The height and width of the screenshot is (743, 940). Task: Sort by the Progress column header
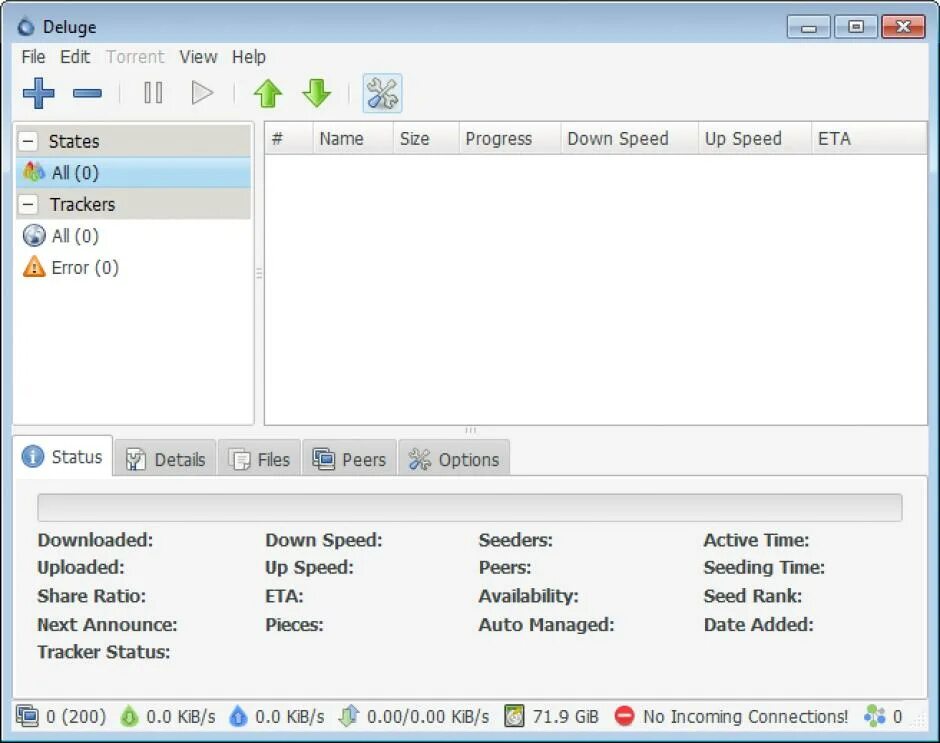[510, 139]
